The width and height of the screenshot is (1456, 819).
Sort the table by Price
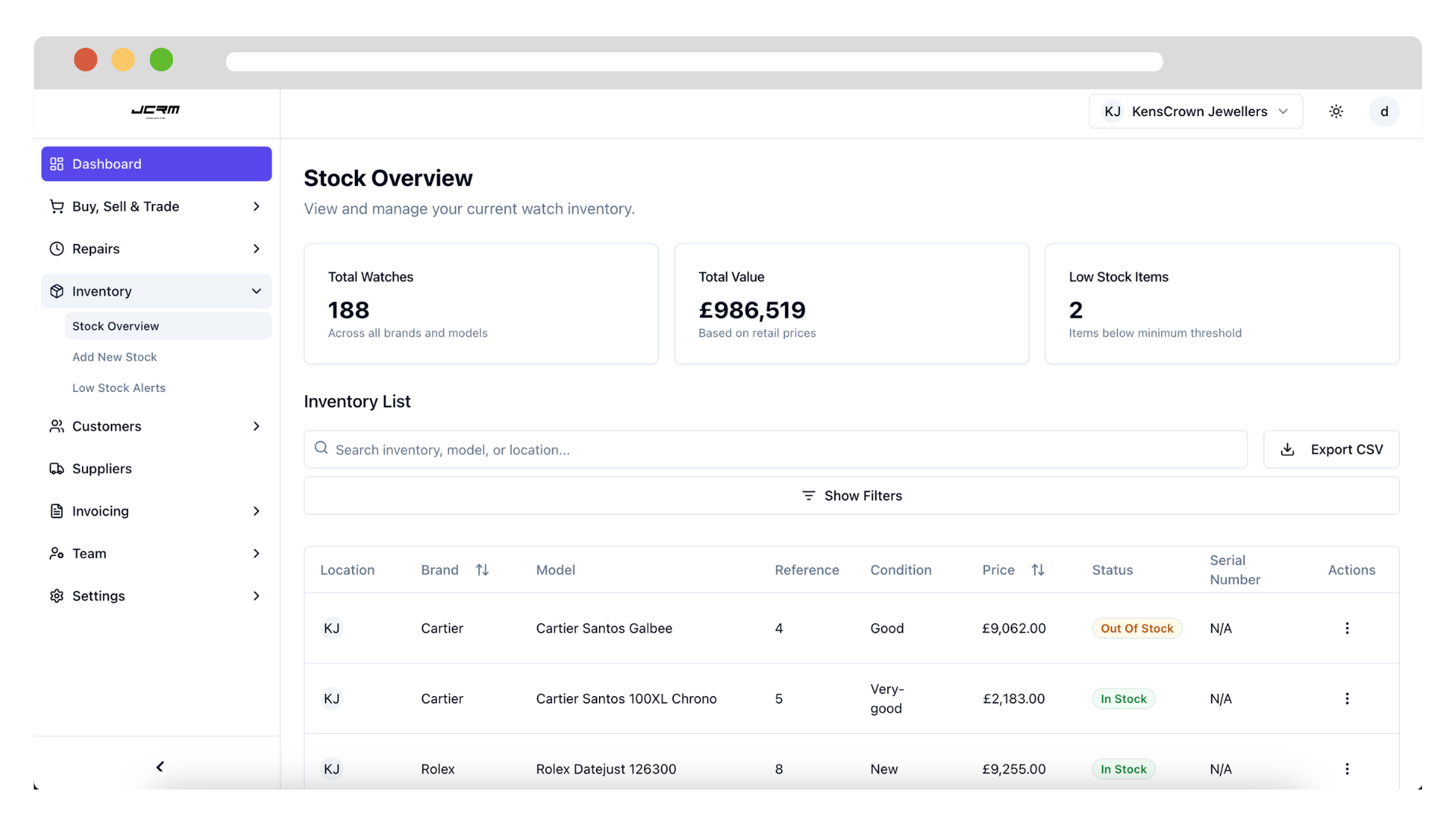pyautogui.click(x=1038, y=570)
